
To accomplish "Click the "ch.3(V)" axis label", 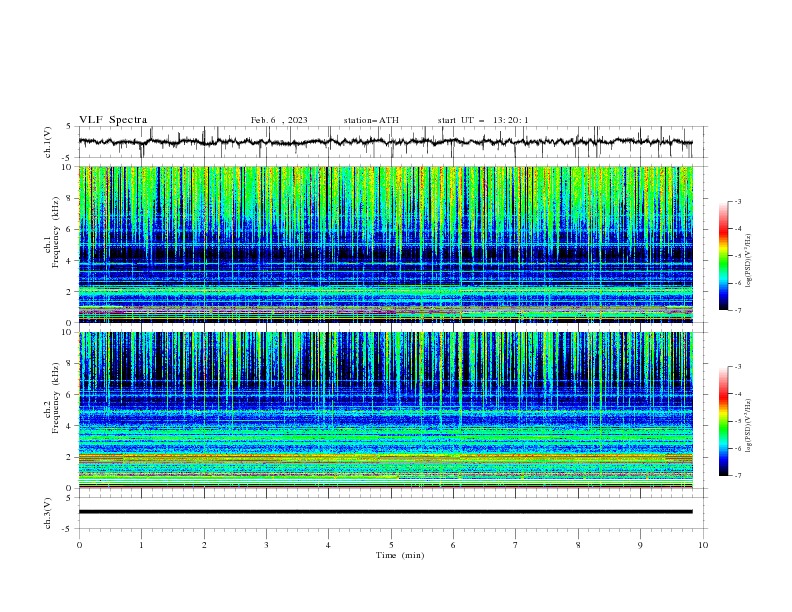I will pos(48,513).
